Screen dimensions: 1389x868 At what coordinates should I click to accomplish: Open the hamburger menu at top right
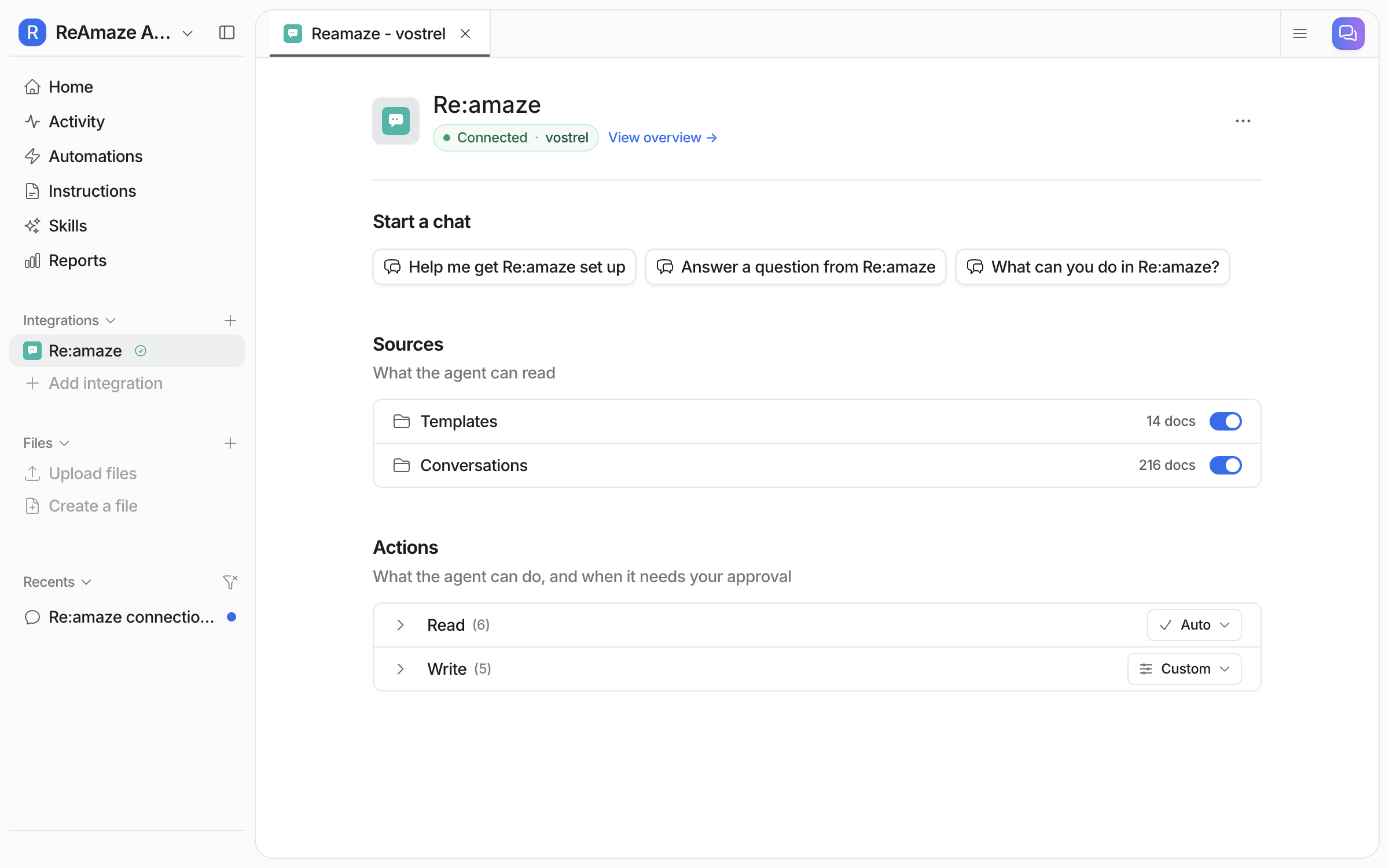tap(1300, 34)
